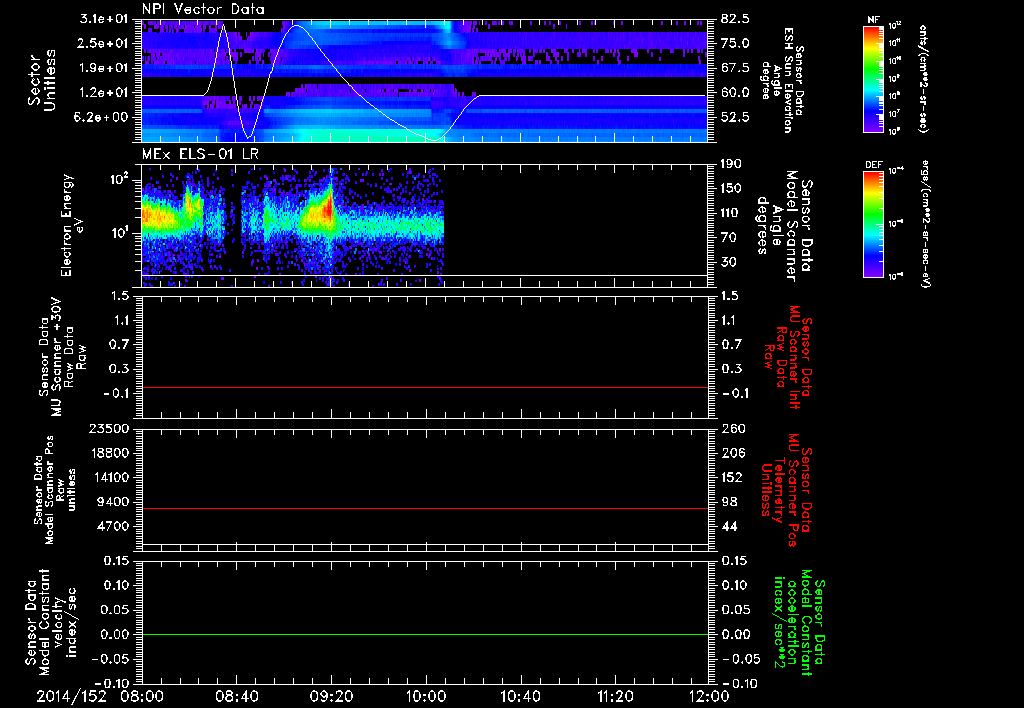This screenshot has width=1024, height=708.
Task: Click the "MEx ELS-01 LR" panel title
Action: coord(200,154)
